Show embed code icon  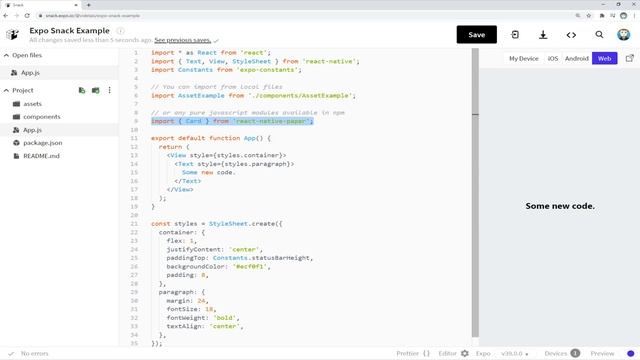click(x=571, y=35)
